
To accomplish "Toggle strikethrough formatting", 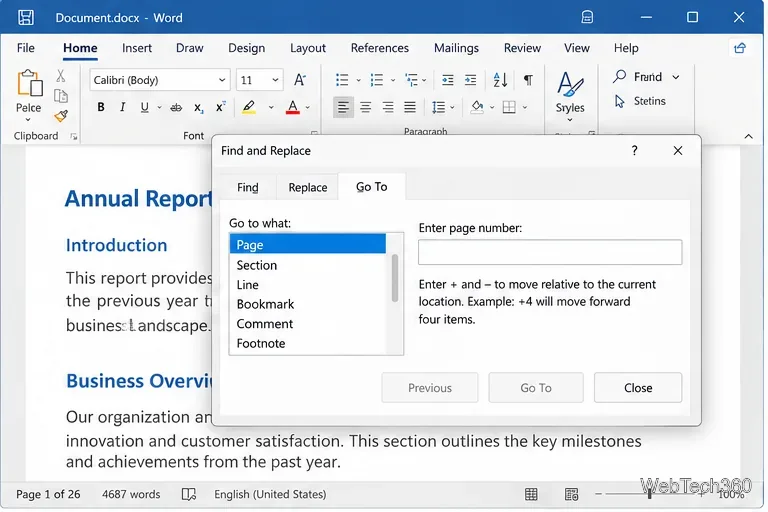I will (x=176, y=107).
